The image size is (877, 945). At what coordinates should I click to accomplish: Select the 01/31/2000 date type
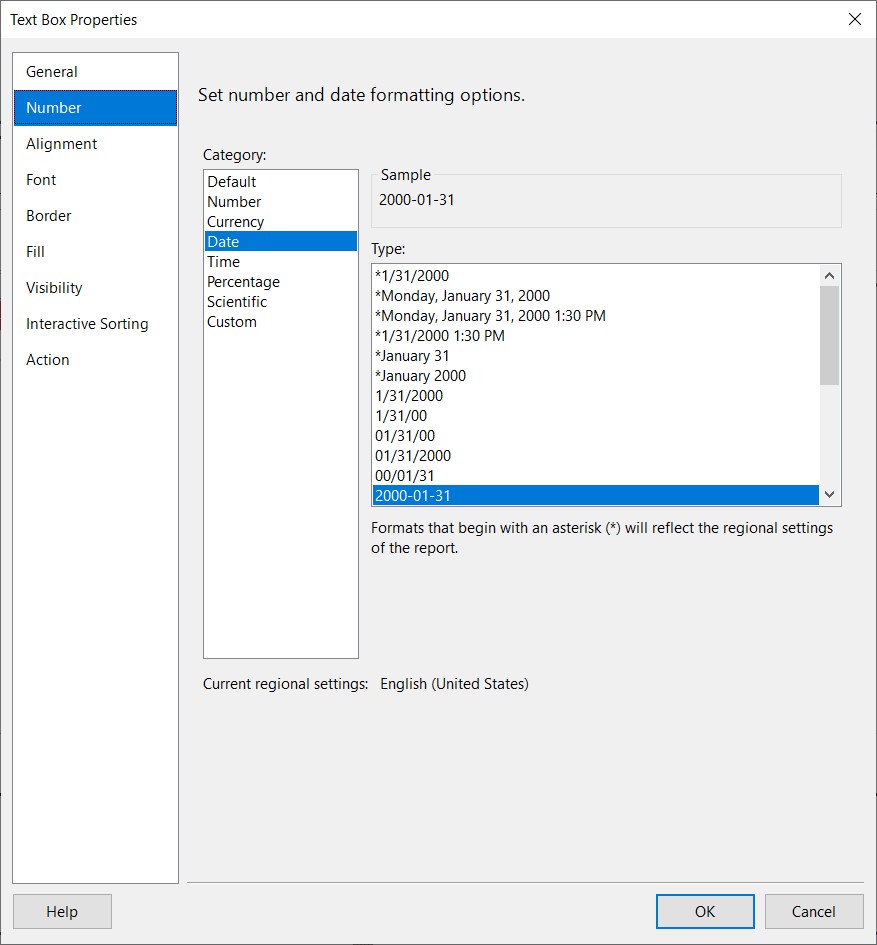[x=596, y=456]
